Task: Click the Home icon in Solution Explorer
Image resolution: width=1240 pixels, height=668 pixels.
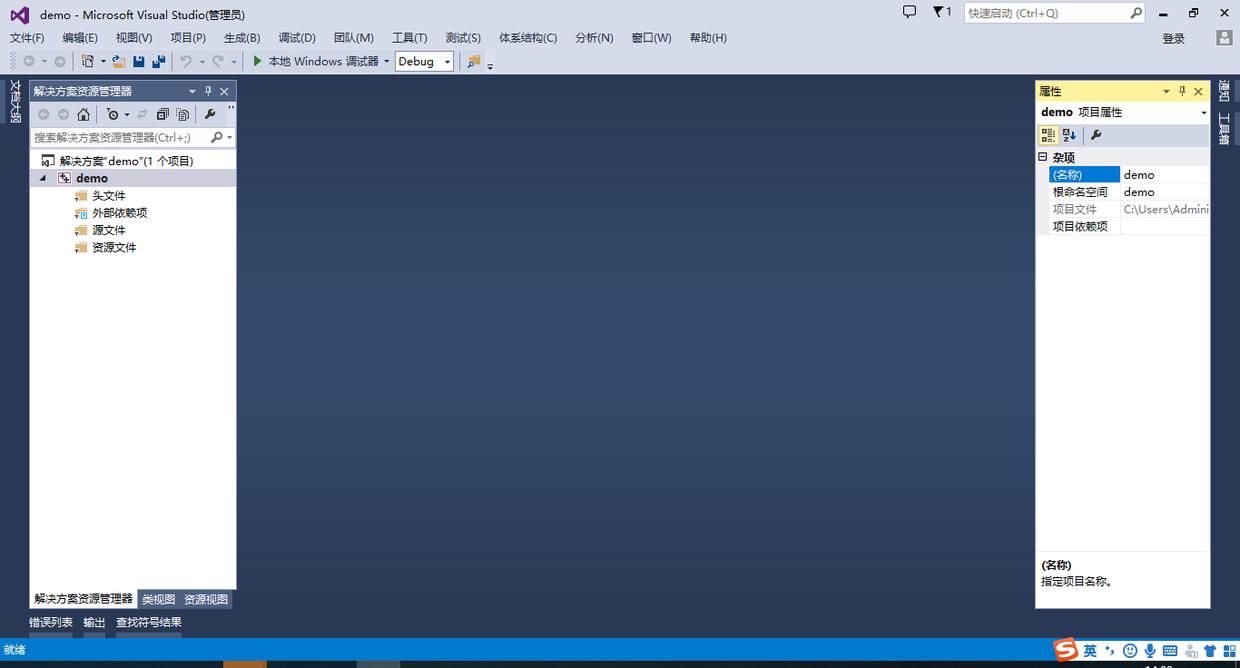Action: click(x=83, y=115)
